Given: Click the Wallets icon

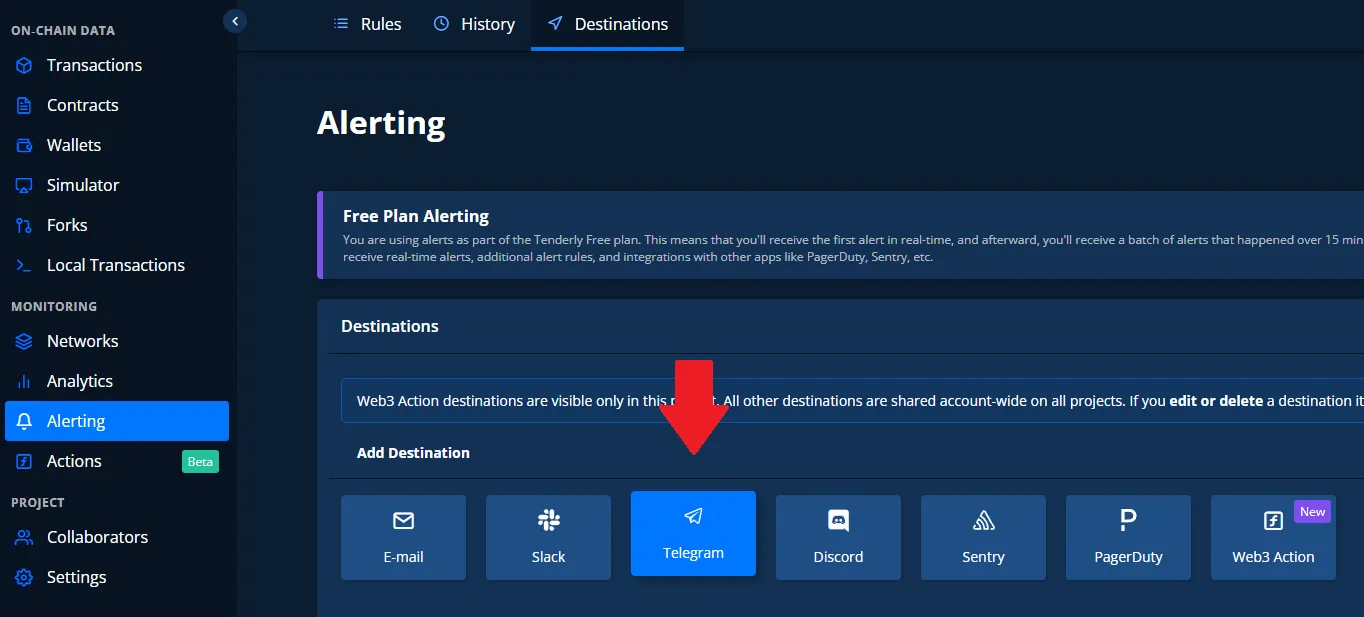Looking at the screenshot, I should coord(25,145).
